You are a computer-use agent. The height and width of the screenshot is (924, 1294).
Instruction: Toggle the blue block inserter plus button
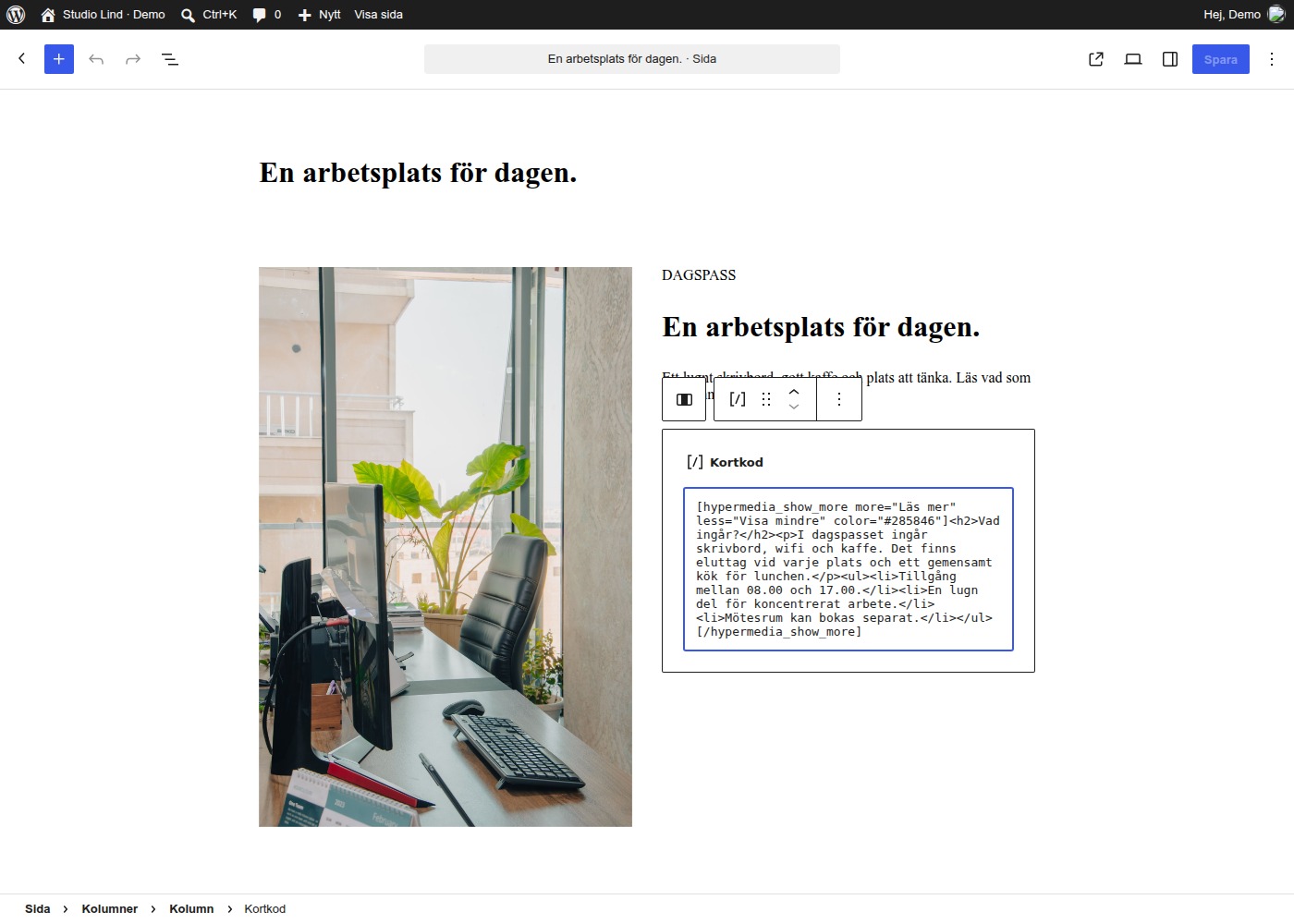(x=59, y=59)
